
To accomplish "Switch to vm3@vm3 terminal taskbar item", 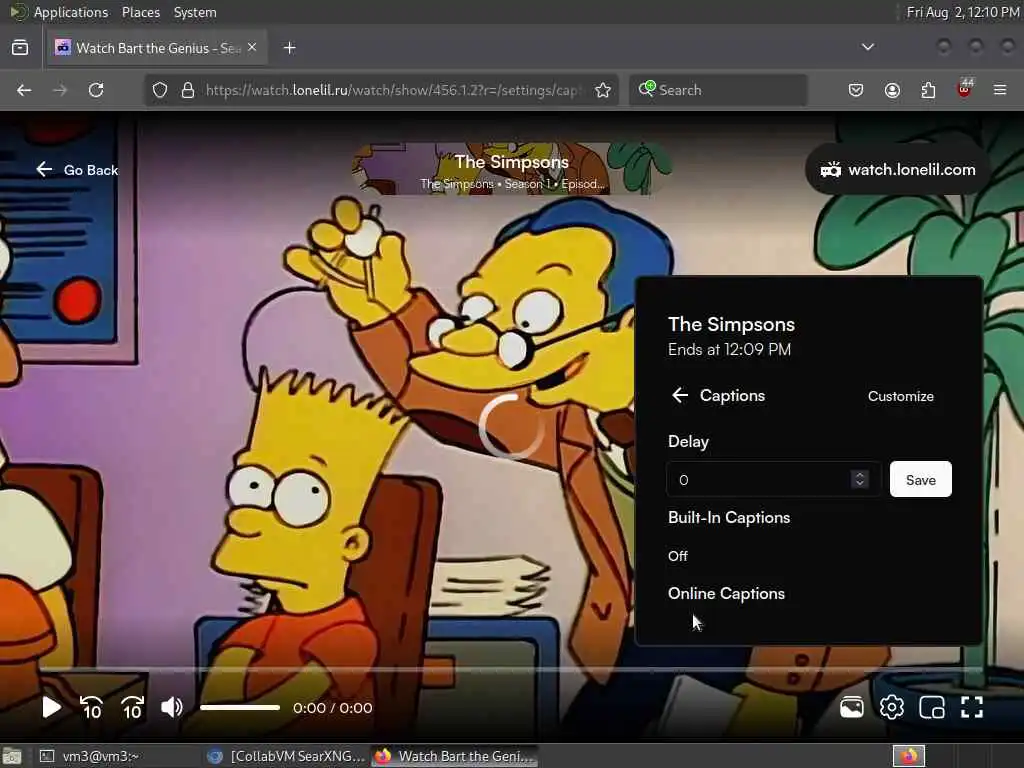I will [x=91, y=756].
